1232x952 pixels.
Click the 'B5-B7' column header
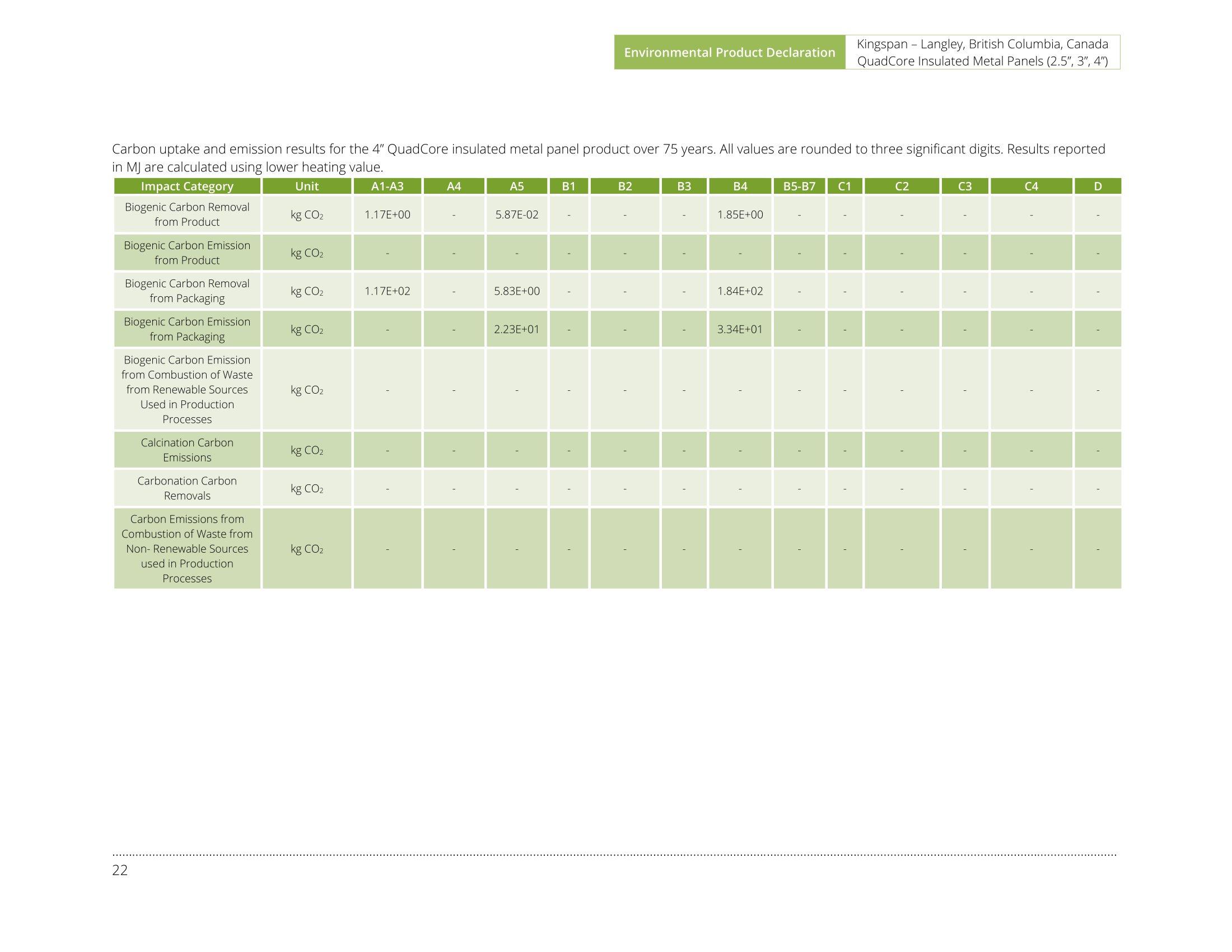point(799,186)
